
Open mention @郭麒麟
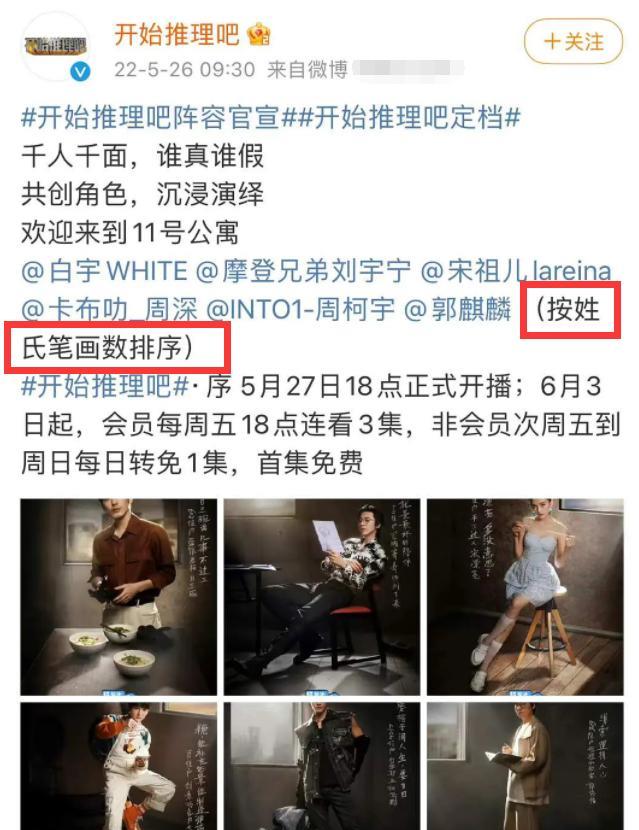tap(458, 309)
